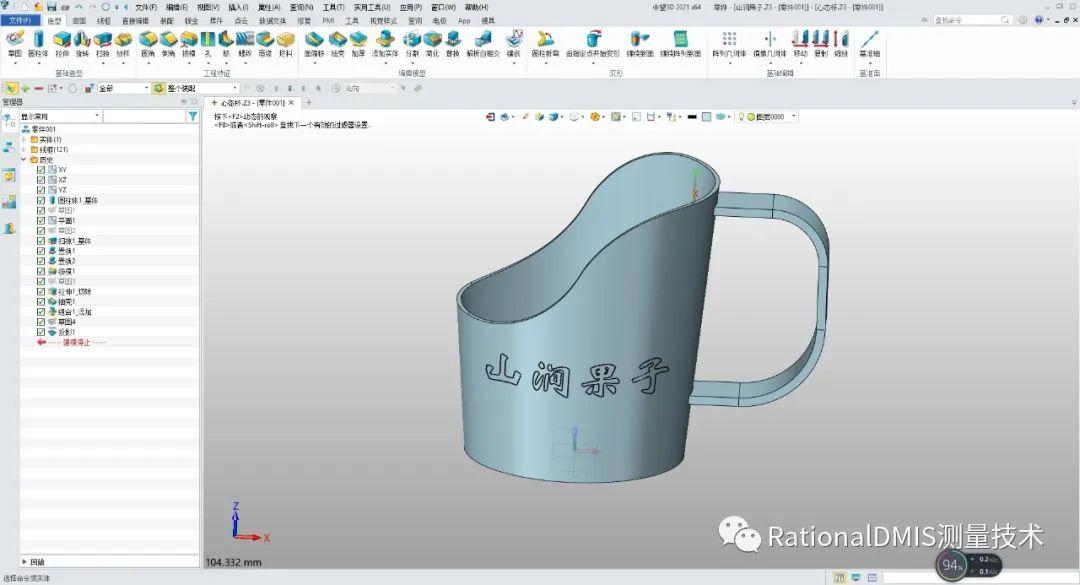Expand the 线框(121) folder in tree

click(x=24, y=150)
